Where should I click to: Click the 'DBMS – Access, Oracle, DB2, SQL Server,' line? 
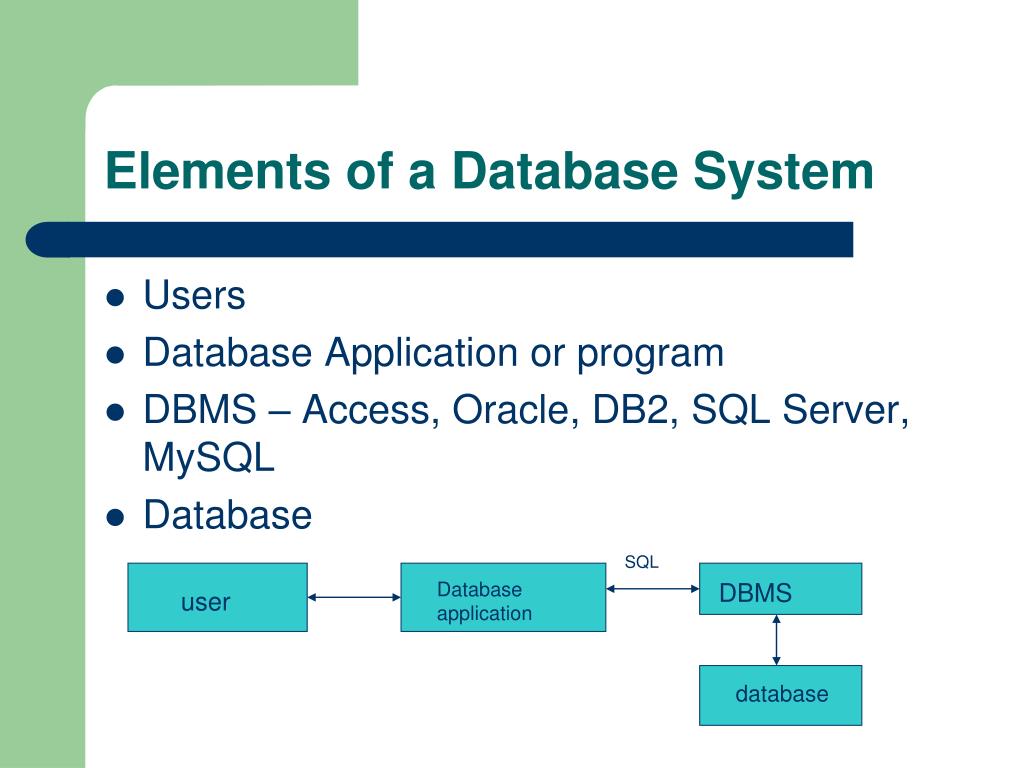pos(526,411)
